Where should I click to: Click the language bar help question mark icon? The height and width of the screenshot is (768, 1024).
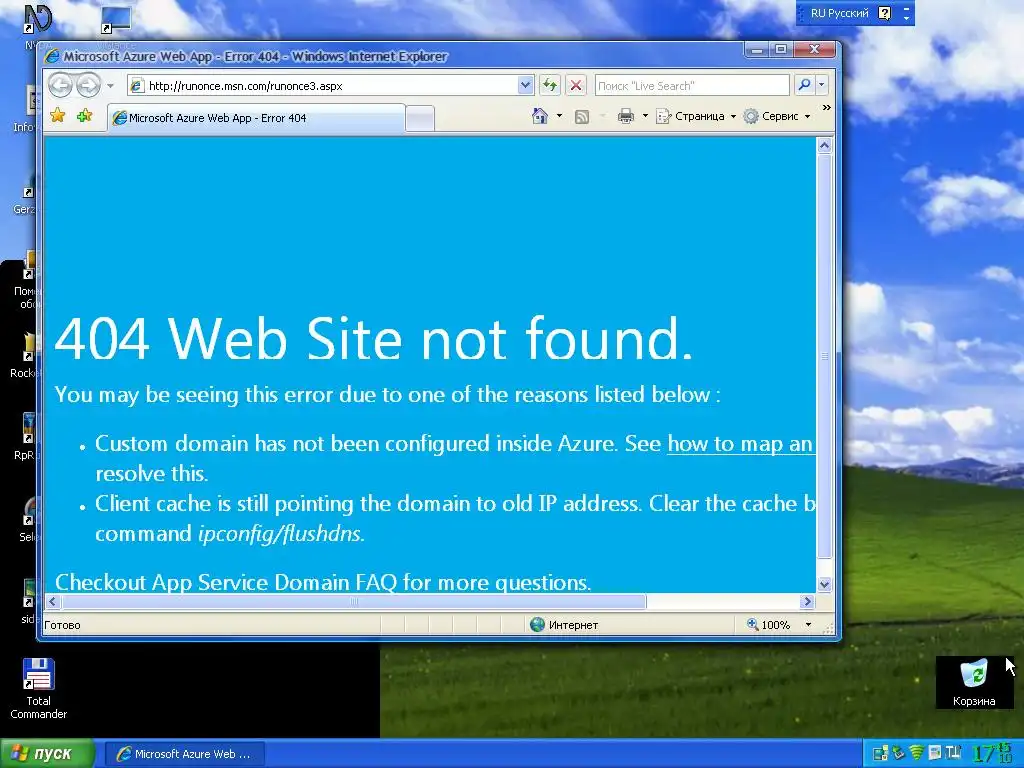(884, 13)
